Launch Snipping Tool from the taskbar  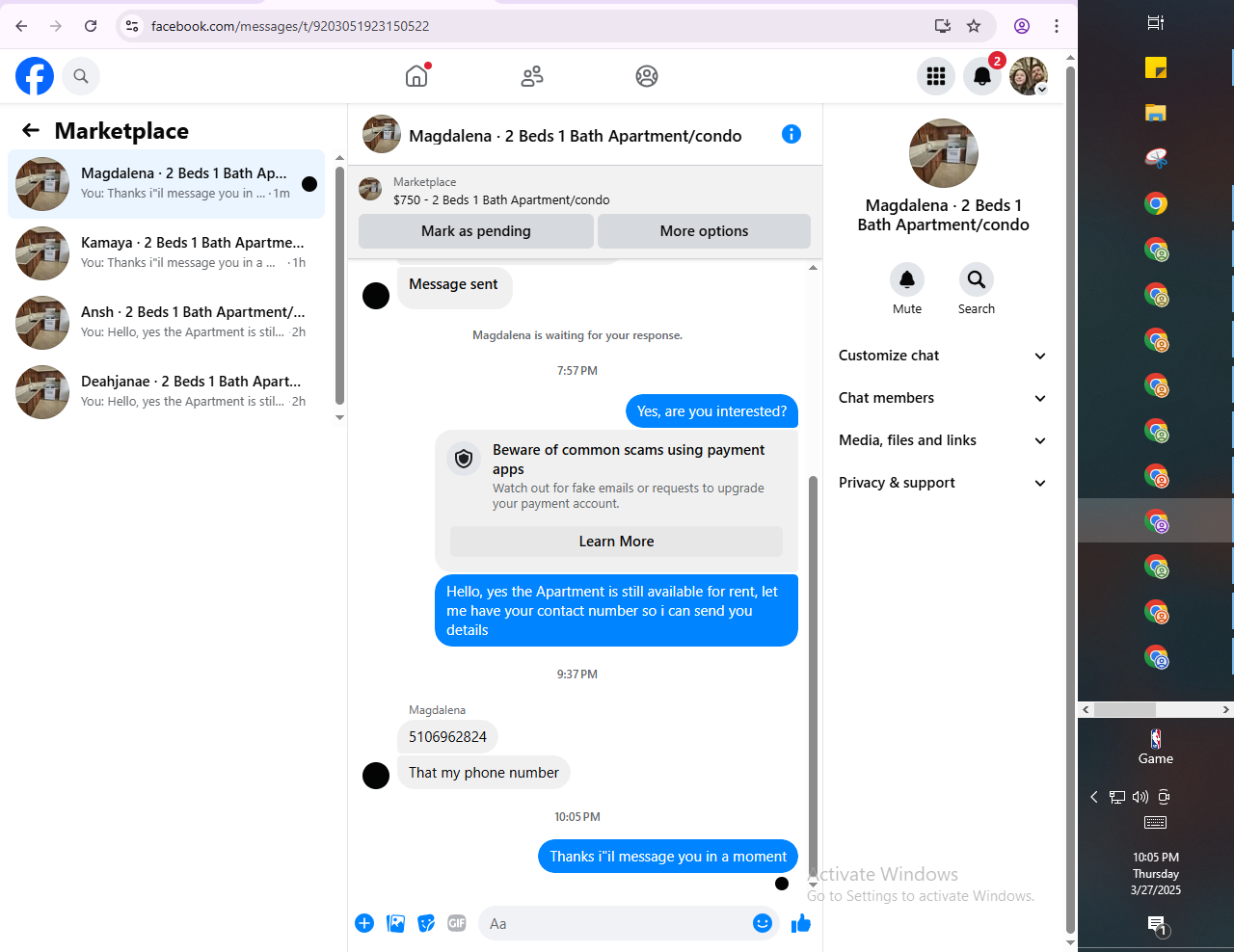tap(1156, 158)
